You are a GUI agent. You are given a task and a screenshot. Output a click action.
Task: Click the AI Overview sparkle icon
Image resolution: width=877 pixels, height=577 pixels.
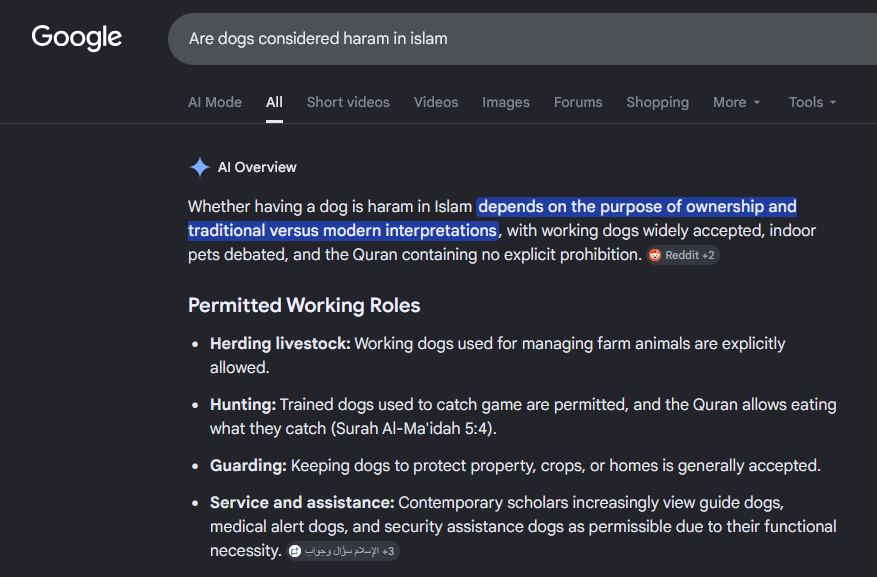click(x=200, y=167)
